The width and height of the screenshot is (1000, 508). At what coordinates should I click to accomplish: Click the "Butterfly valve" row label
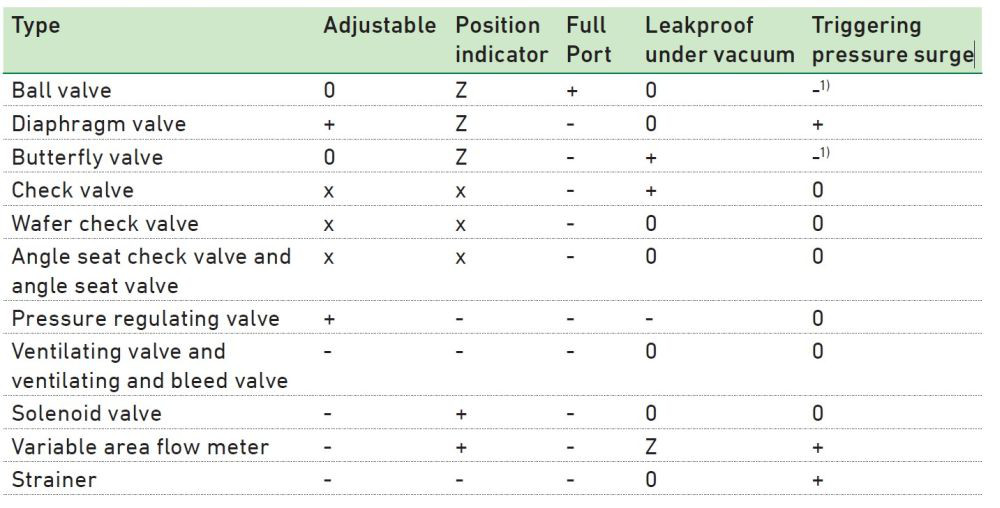pos(87,157)
